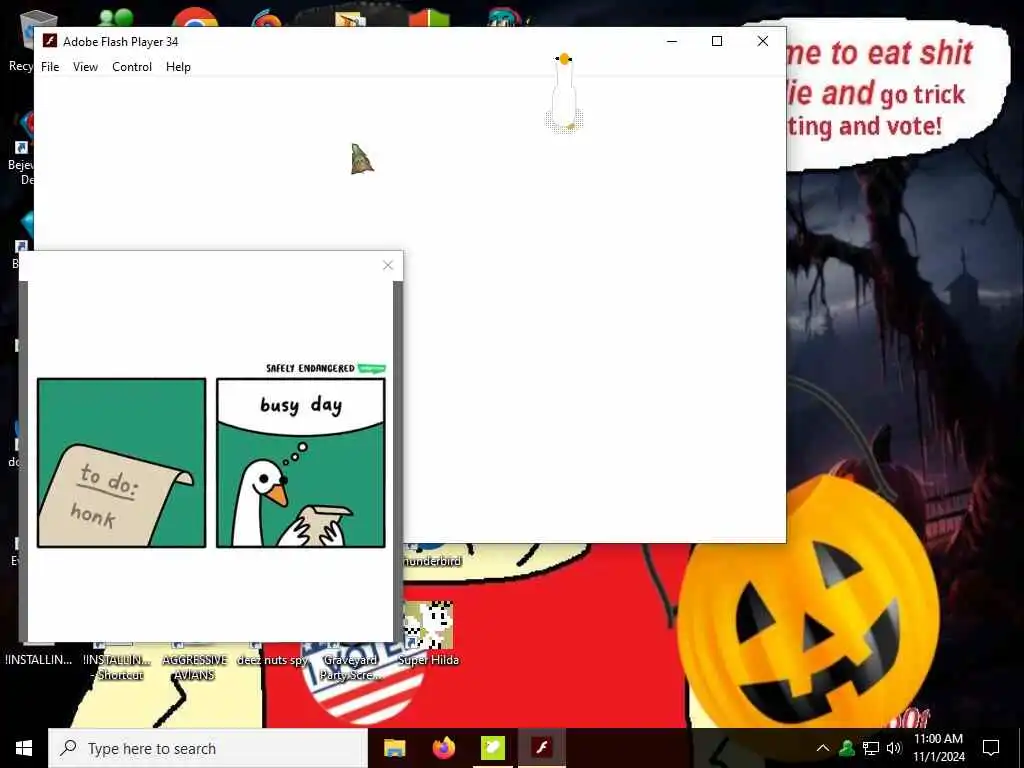Open the Action Center notifications icon
Viewport: 1024px width, 768px height.
(991, 748)
